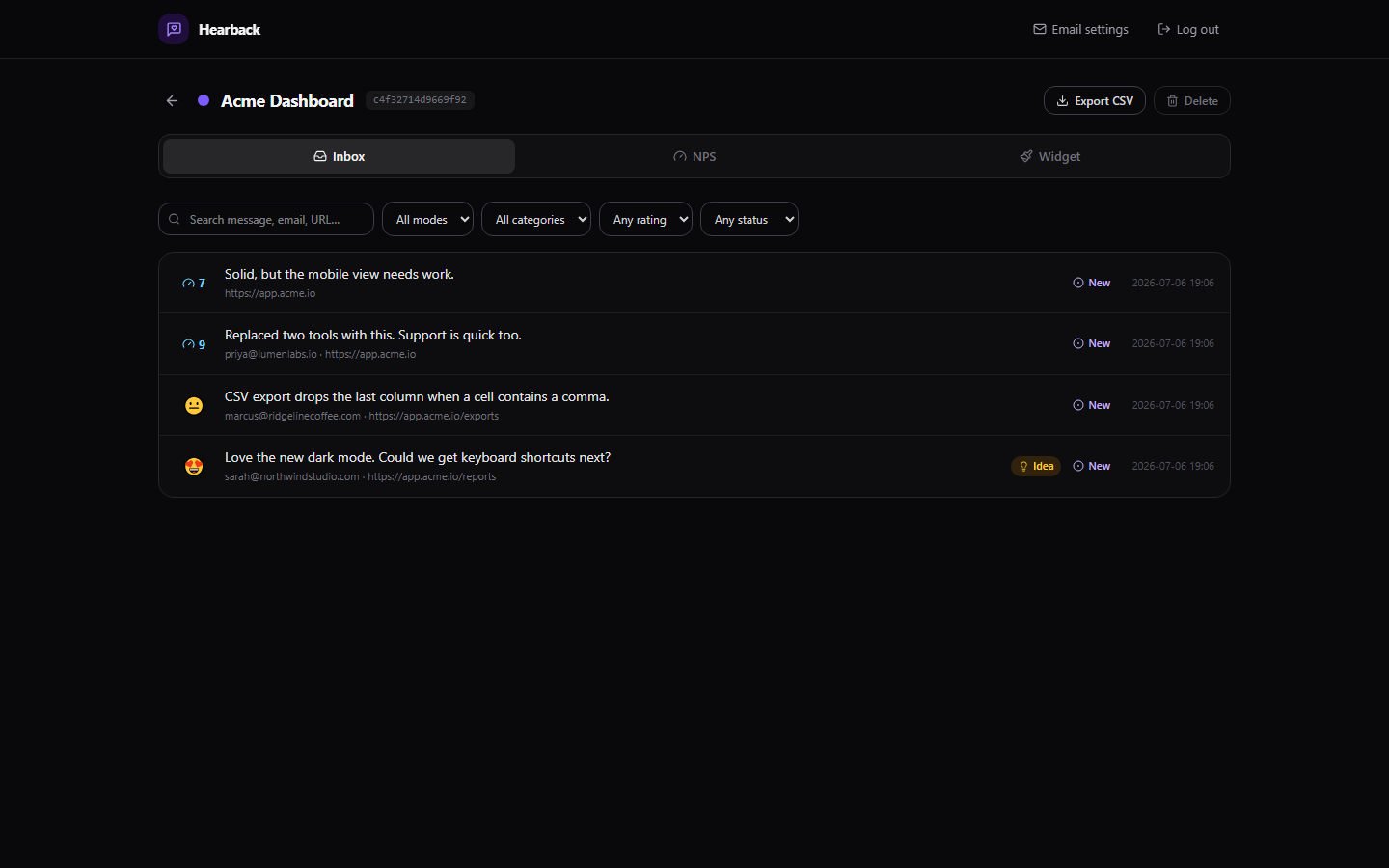Open the All categories dropdown

(536, 219)
